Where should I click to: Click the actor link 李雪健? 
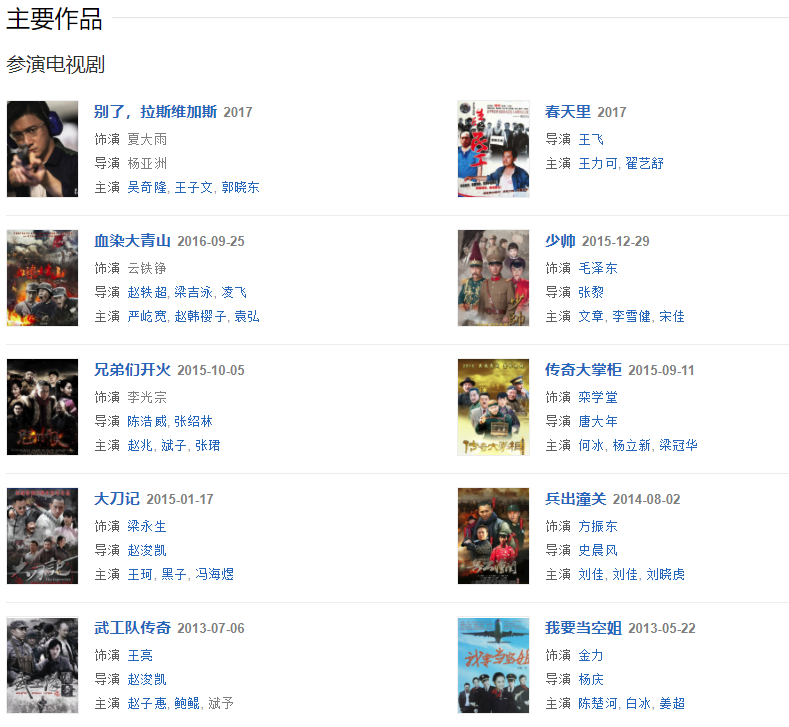click(632, 316)
